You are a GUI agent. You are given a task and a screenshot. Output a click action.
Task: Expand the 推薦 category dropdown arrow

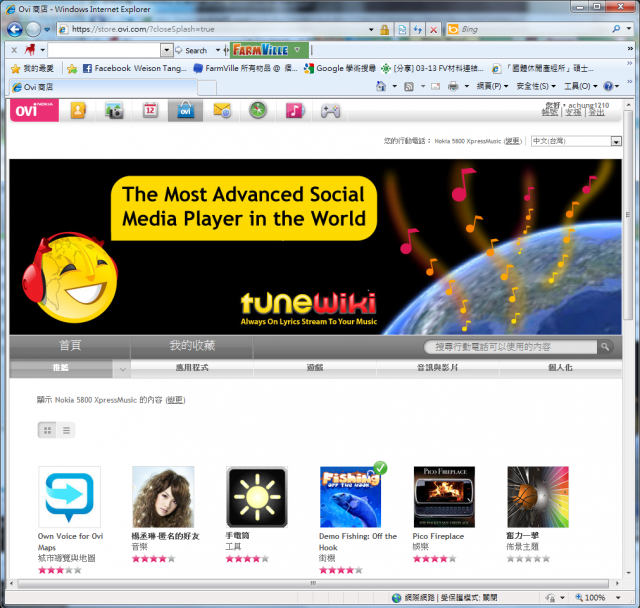122,368
